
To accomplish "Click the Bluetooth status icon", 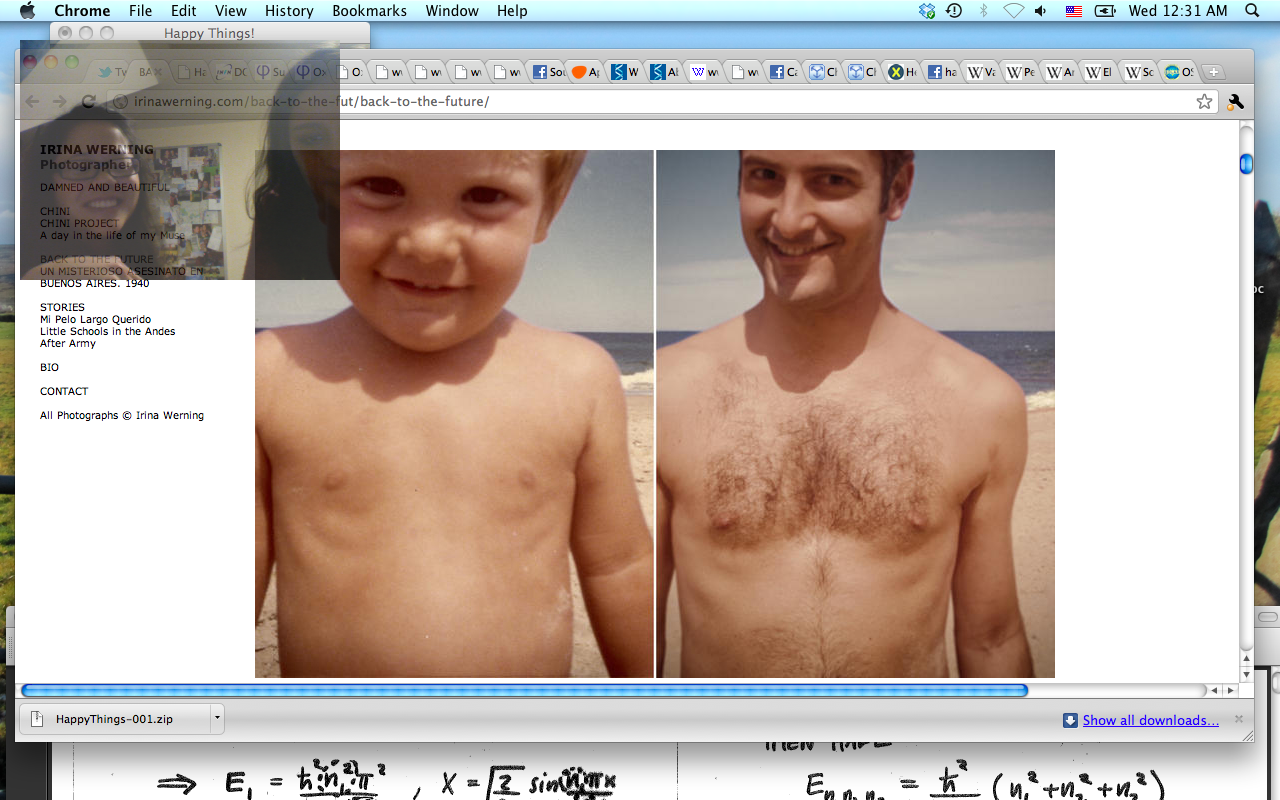I will click(x=983, y=11).
